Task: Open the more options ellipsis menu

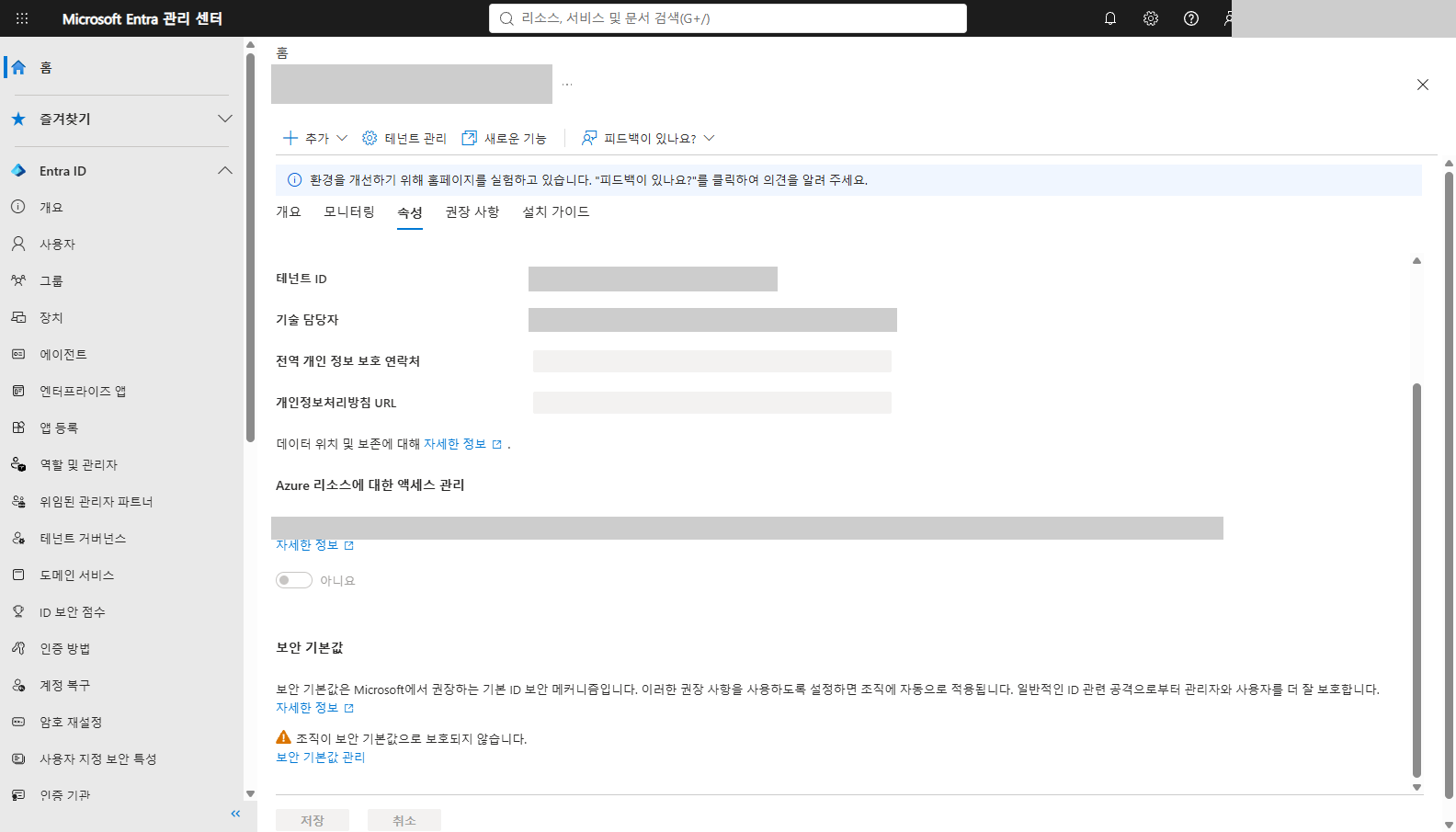Action: coord(567,85)
